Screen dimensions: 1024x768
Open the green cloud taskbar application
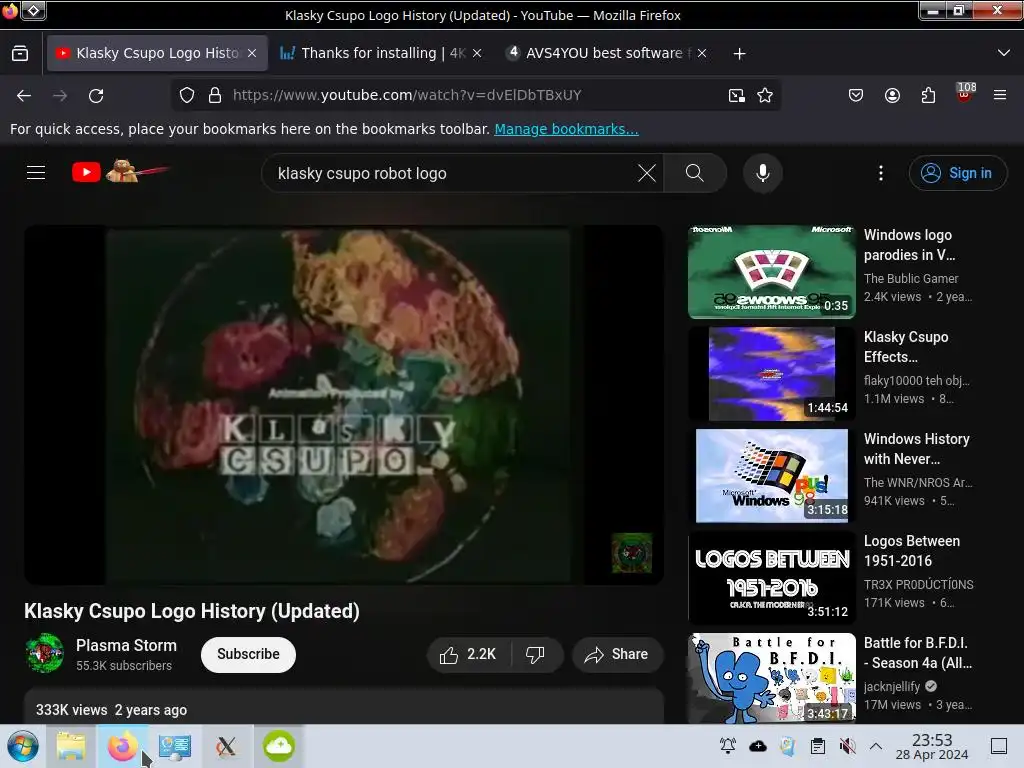279,746
